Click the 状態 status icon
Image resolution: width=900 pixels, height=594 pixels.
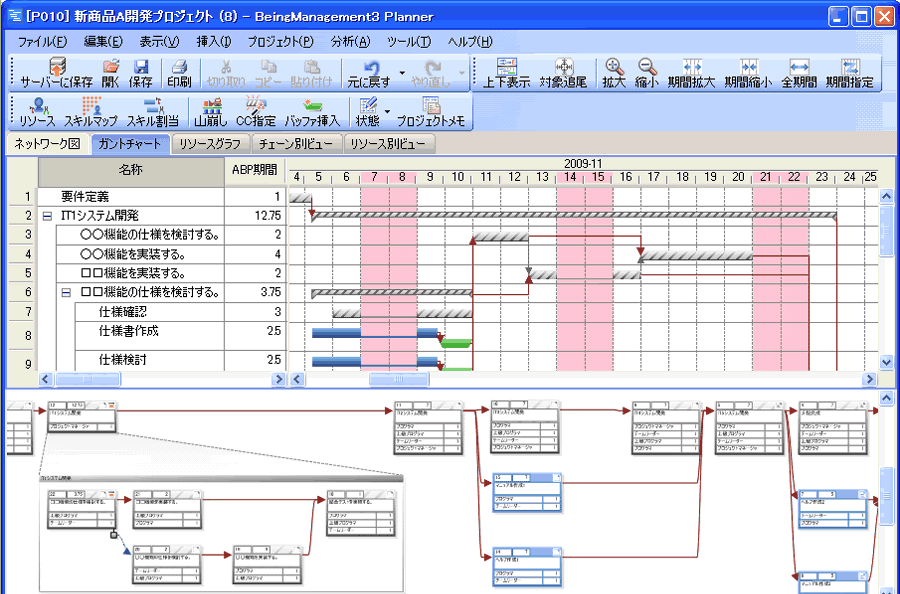[367, 112]
